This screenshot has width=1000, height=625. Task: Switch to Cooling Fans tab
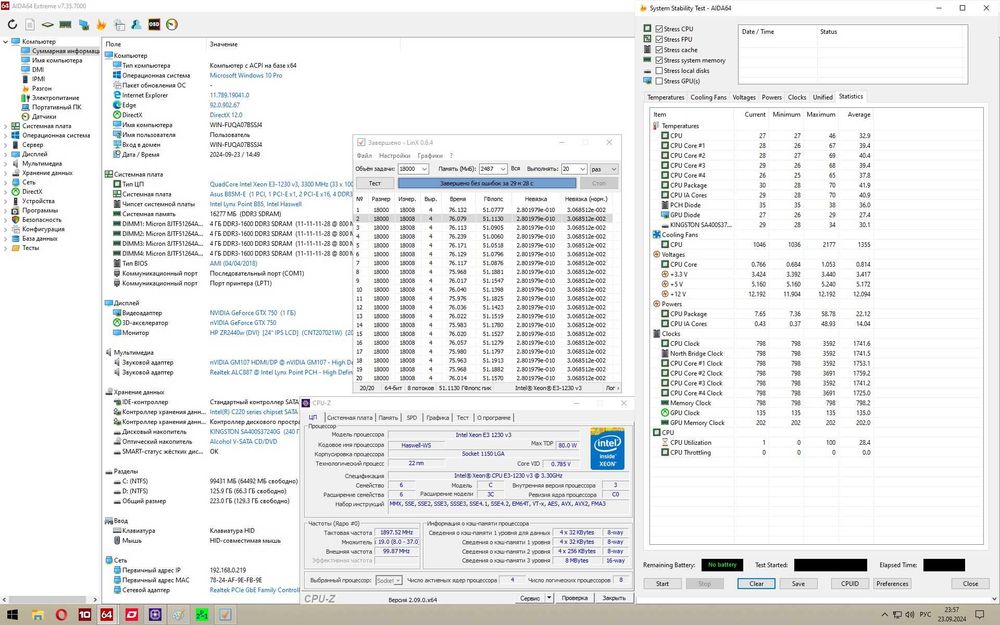click(x=709, y=98)
